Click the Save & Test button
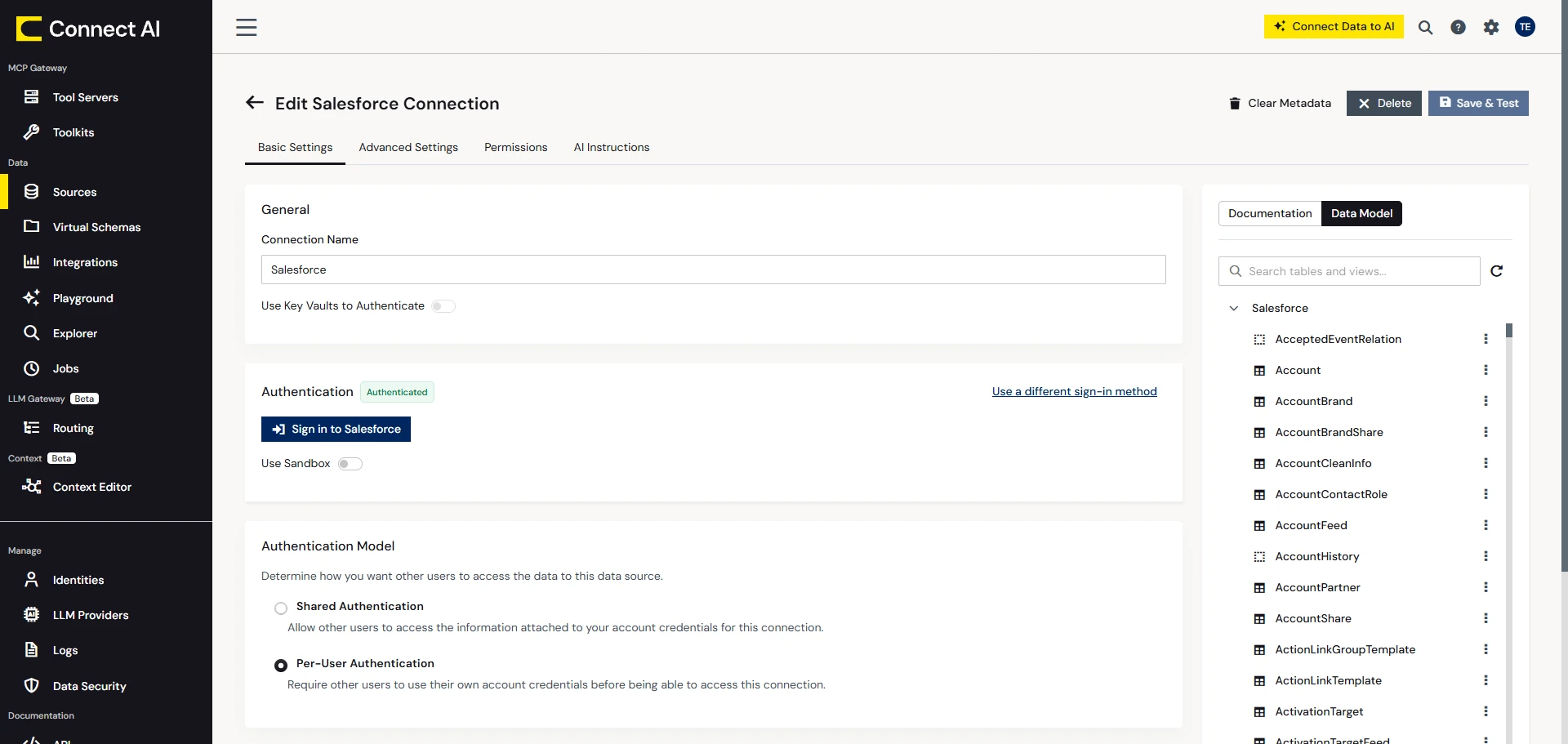The width and height of the screenshot is (1568, 744). (1478, 103)
